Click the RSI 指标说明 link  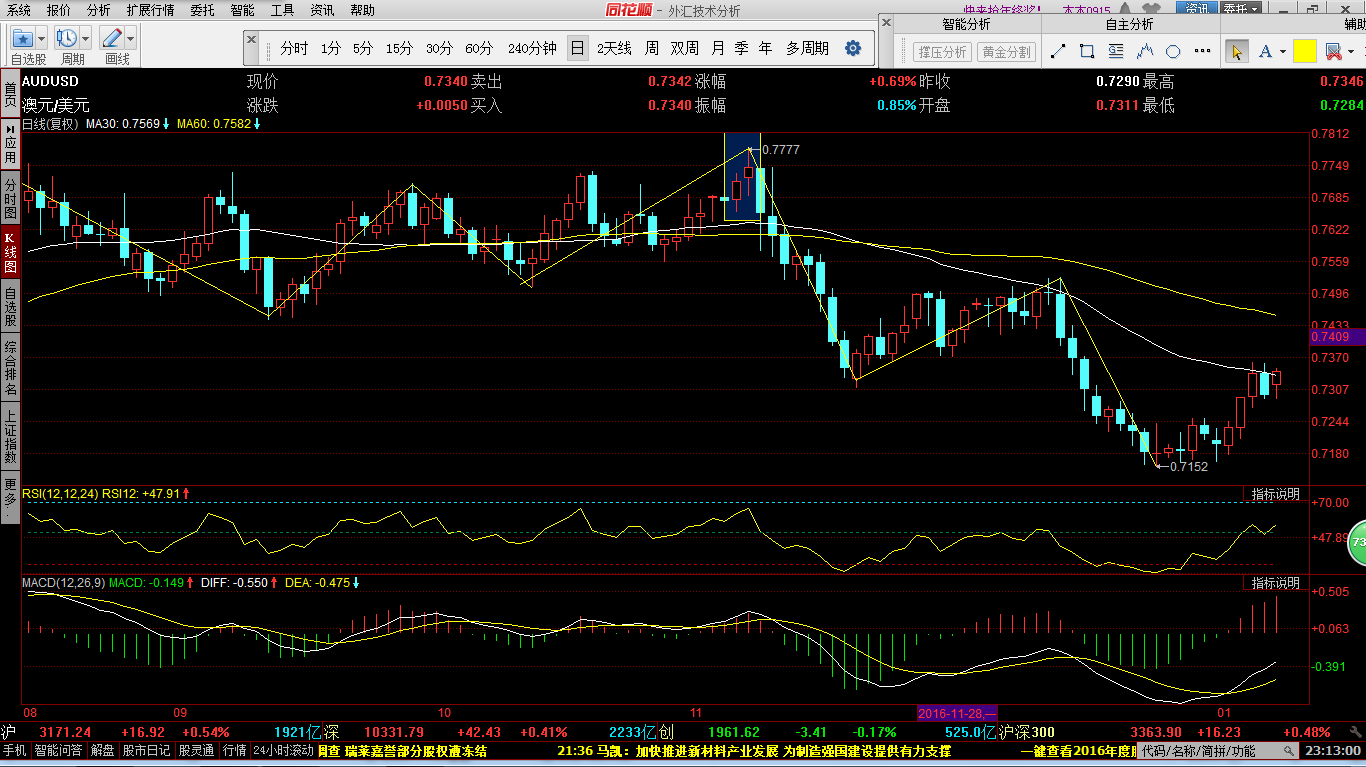pyautogui.click(x=1276, y=494)
